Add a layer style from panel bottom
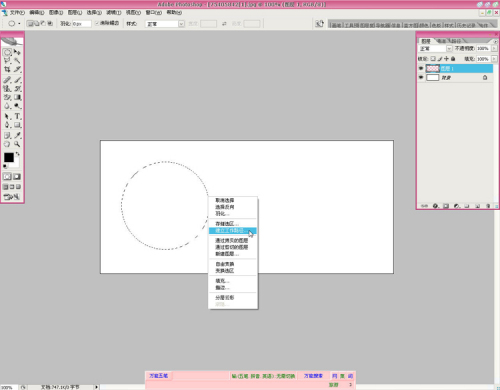 pos(435,206)
